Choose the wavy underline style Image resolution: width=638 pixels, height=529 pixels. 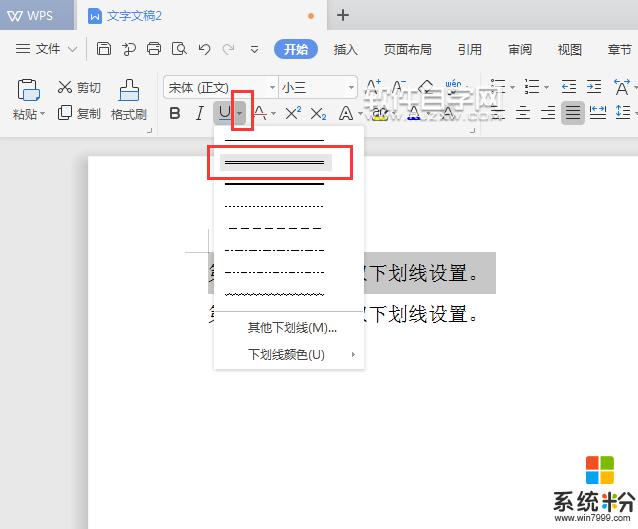point(275,294)
